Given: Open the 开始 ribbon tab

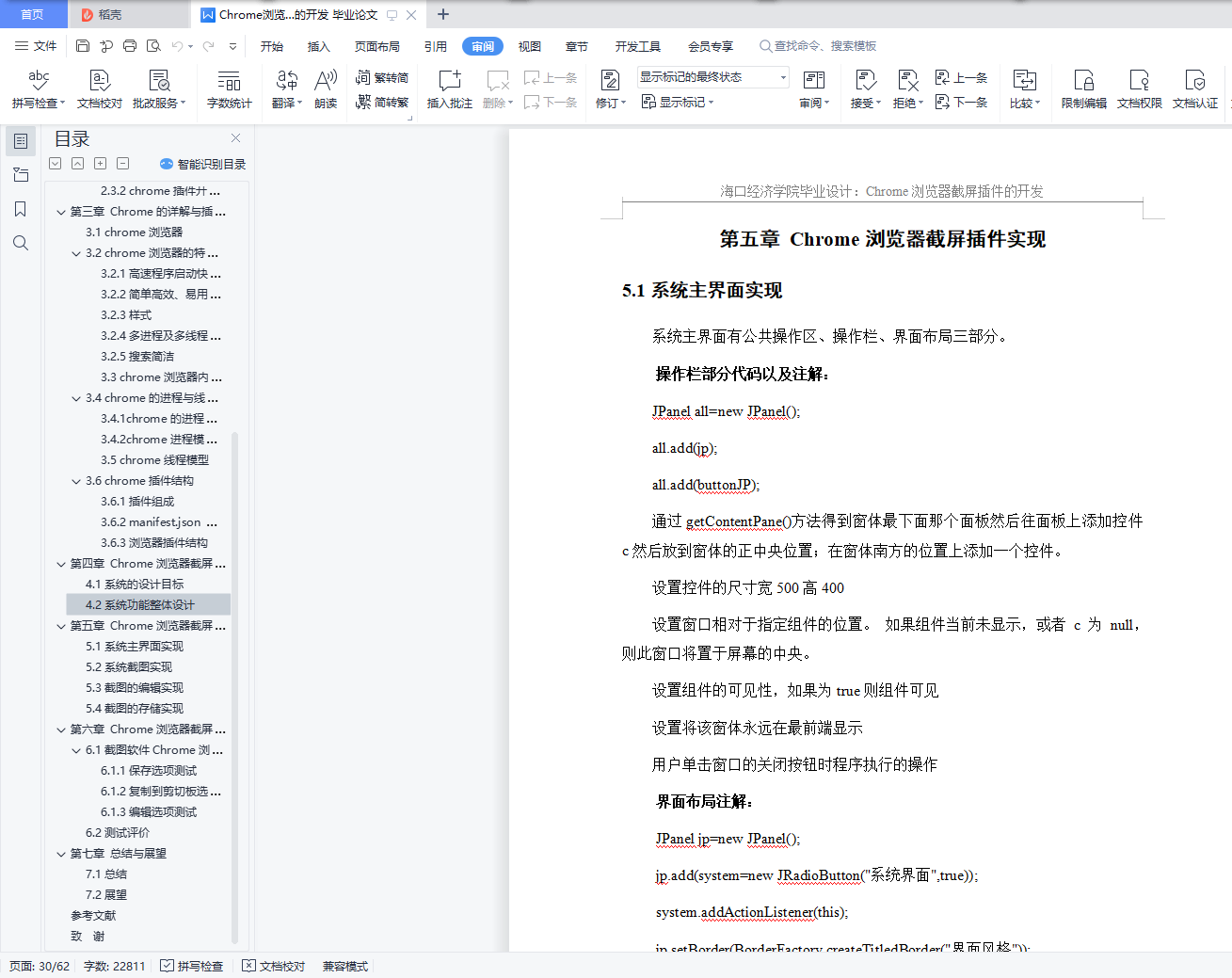Looking at the screenshot, I should pos(272,46).
